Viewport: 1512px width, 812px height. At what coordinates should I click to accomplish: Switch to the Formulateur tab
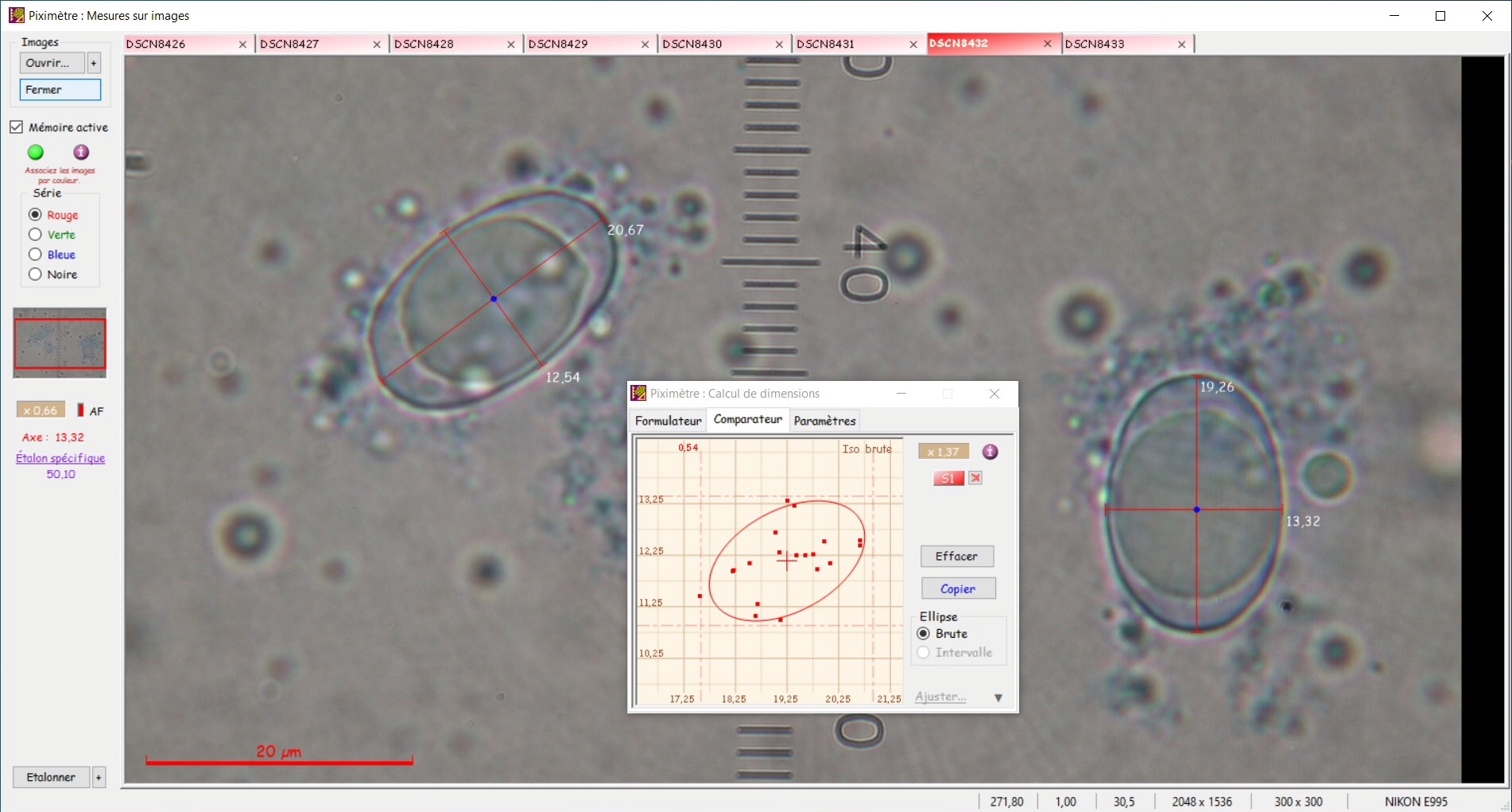click(668, 421)
